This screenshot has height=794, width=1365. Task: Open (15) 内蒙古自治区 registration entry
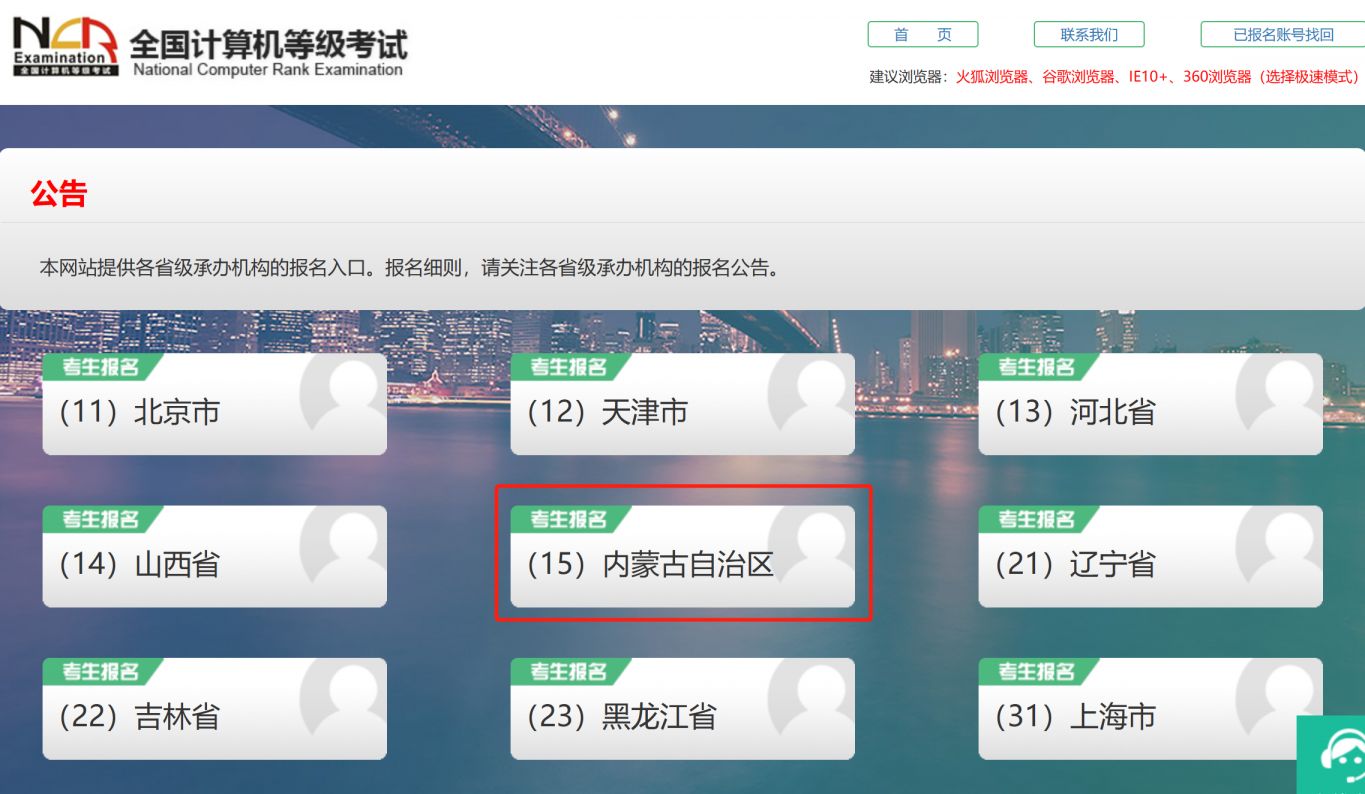click(682, 556)
